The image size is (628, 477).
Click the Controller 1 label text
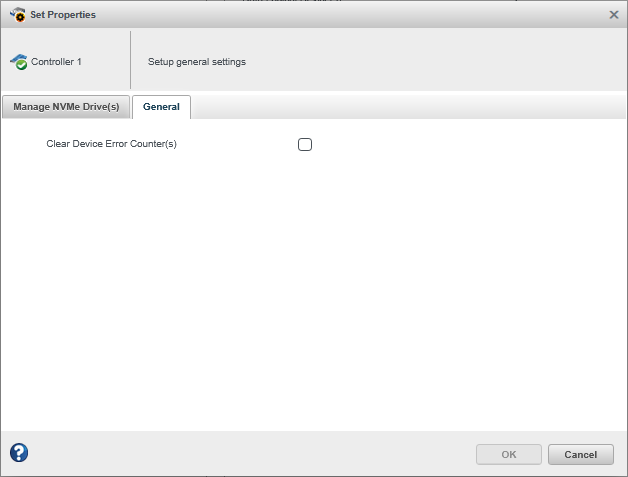tap(56, 62)
